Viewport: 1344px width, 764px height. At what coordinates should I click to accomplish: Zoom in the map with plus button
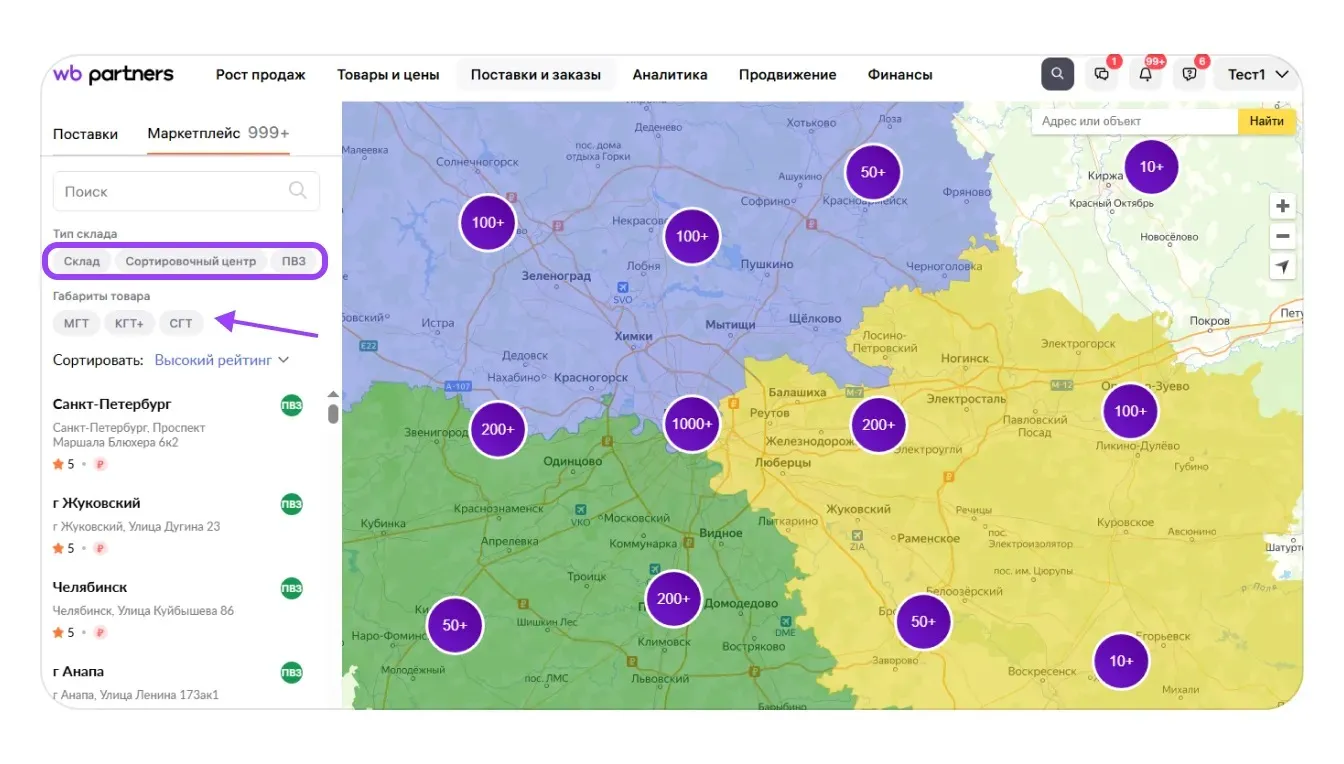1283,206
